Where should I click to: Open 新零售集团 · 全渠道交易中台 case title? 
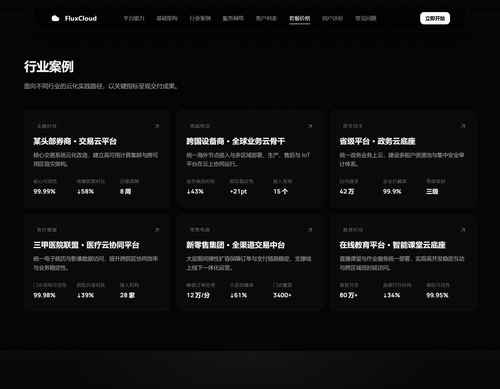coord(236,245)
